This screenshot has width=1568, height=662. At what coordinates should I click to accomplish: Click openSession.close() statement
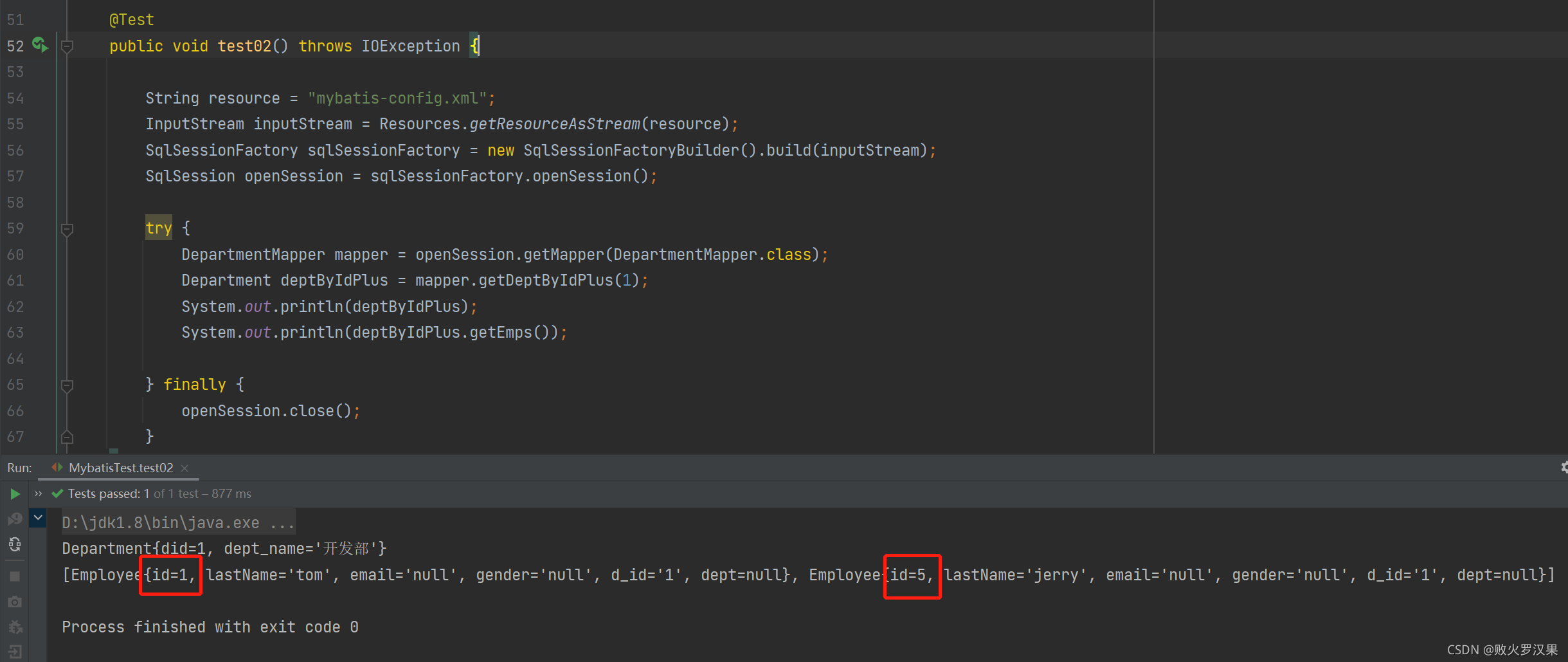[271, 411]
